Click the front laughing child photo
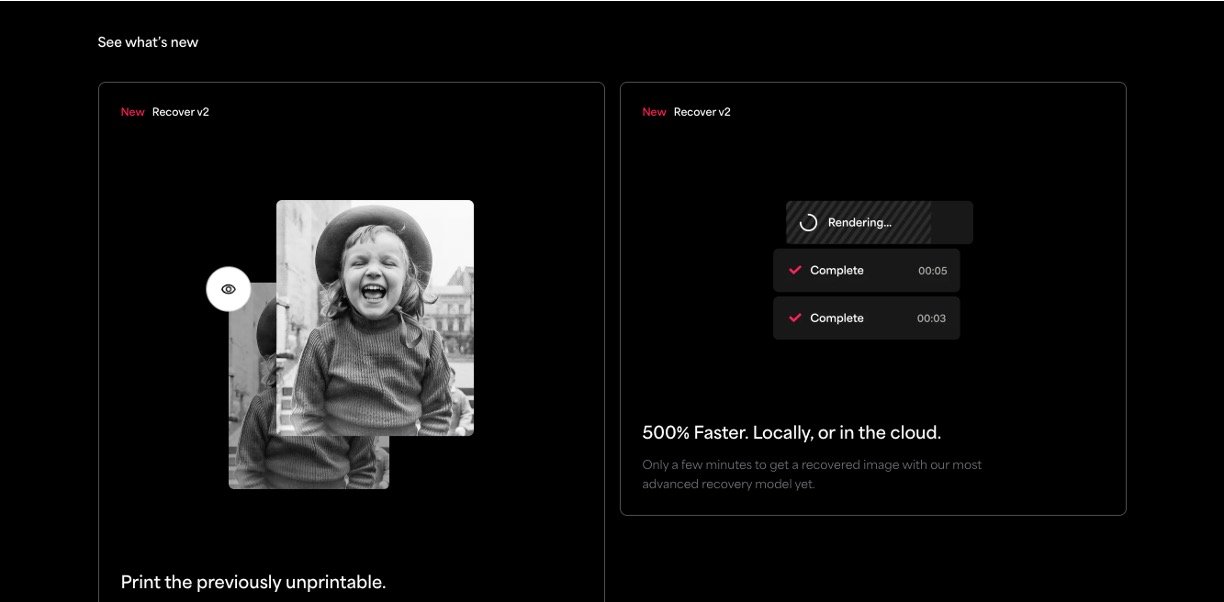This screenshot has height=602, width=1224. 375,318
